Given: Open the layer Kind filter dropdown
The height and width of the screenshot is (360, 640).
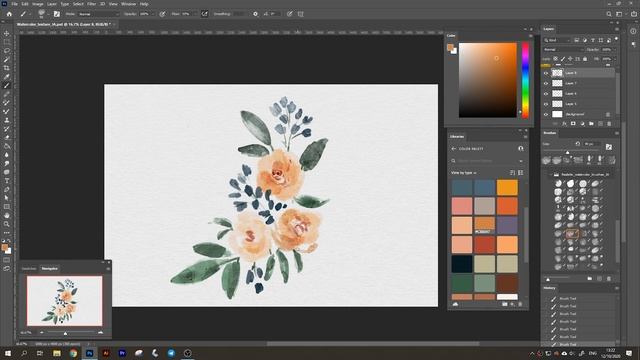Looking at the screenshot, I should pos(557,40).
